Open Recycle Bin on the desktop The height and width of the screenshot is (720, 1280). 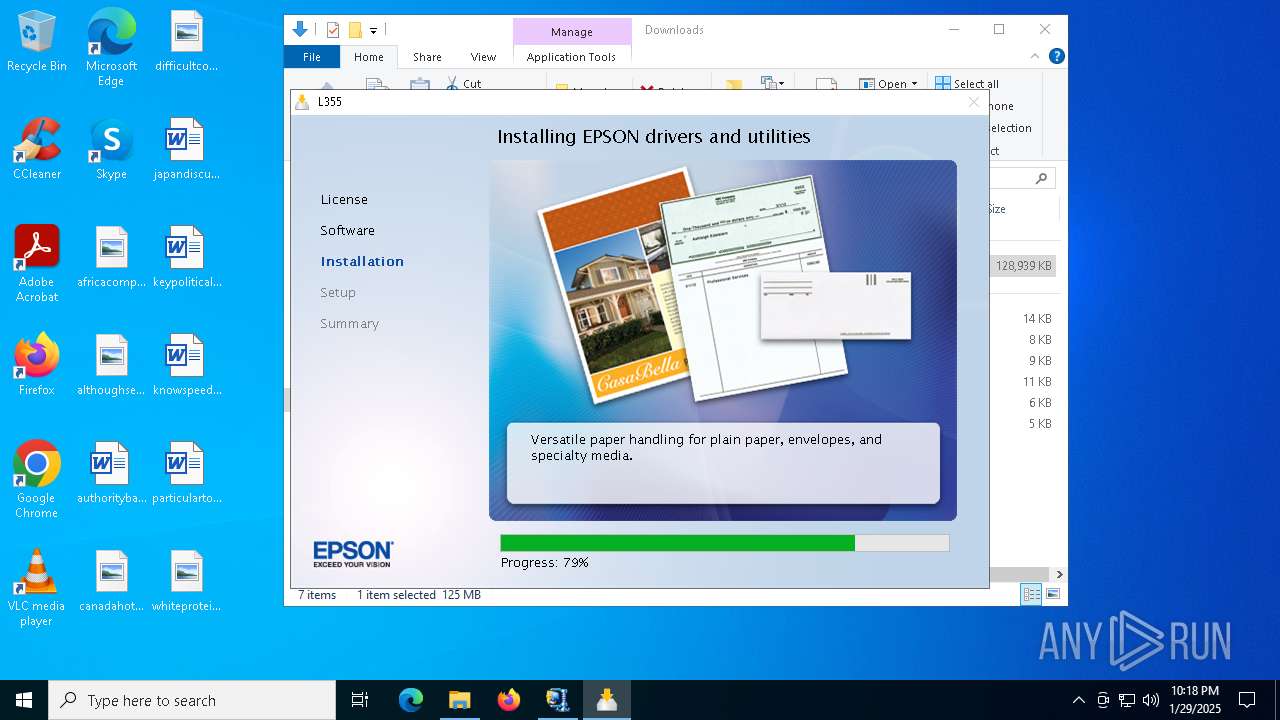(37, 42)
